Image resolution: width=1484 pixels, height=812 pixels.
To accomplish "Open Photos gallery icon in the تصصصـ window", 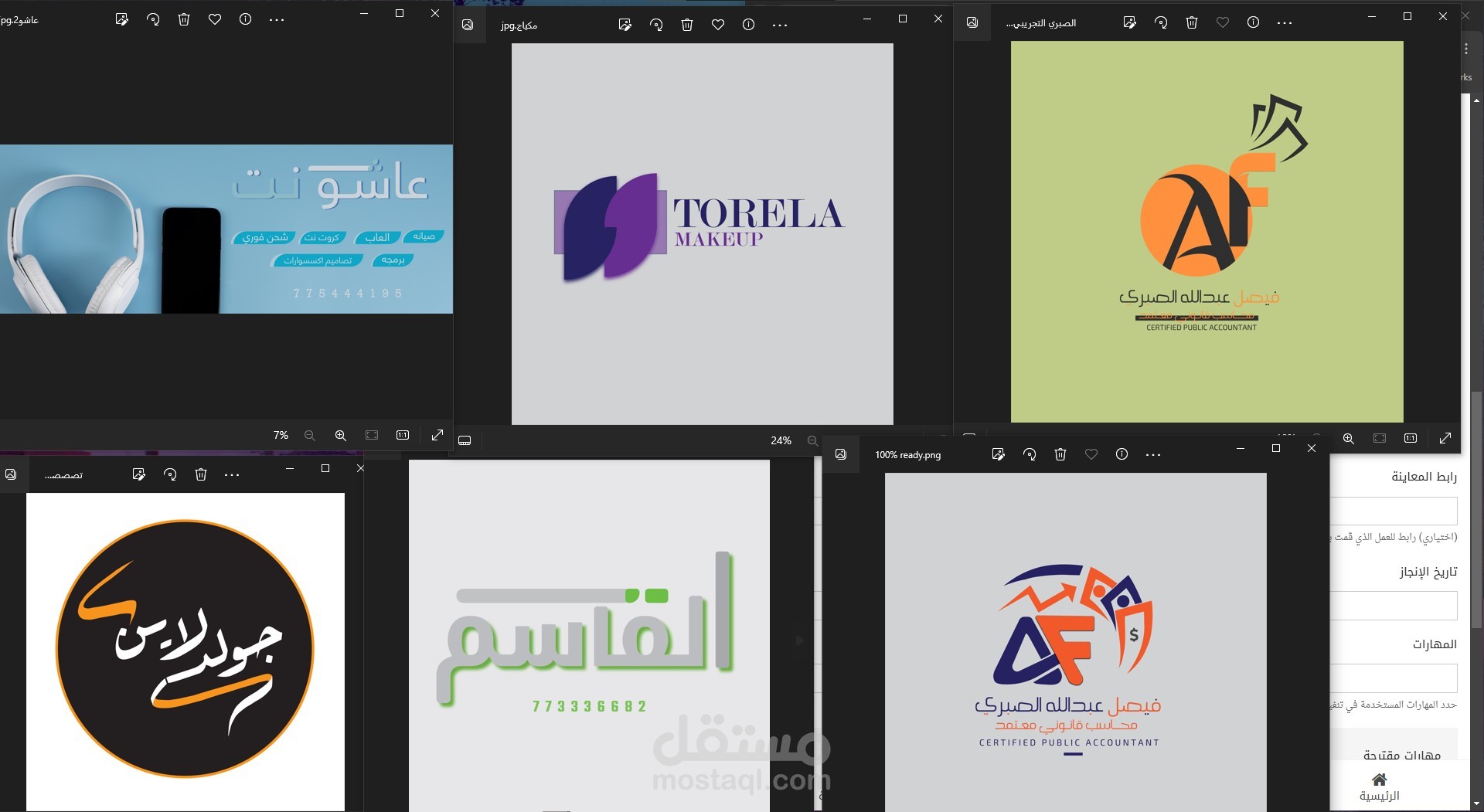I will pyautogui.click(x=11, y=474).
